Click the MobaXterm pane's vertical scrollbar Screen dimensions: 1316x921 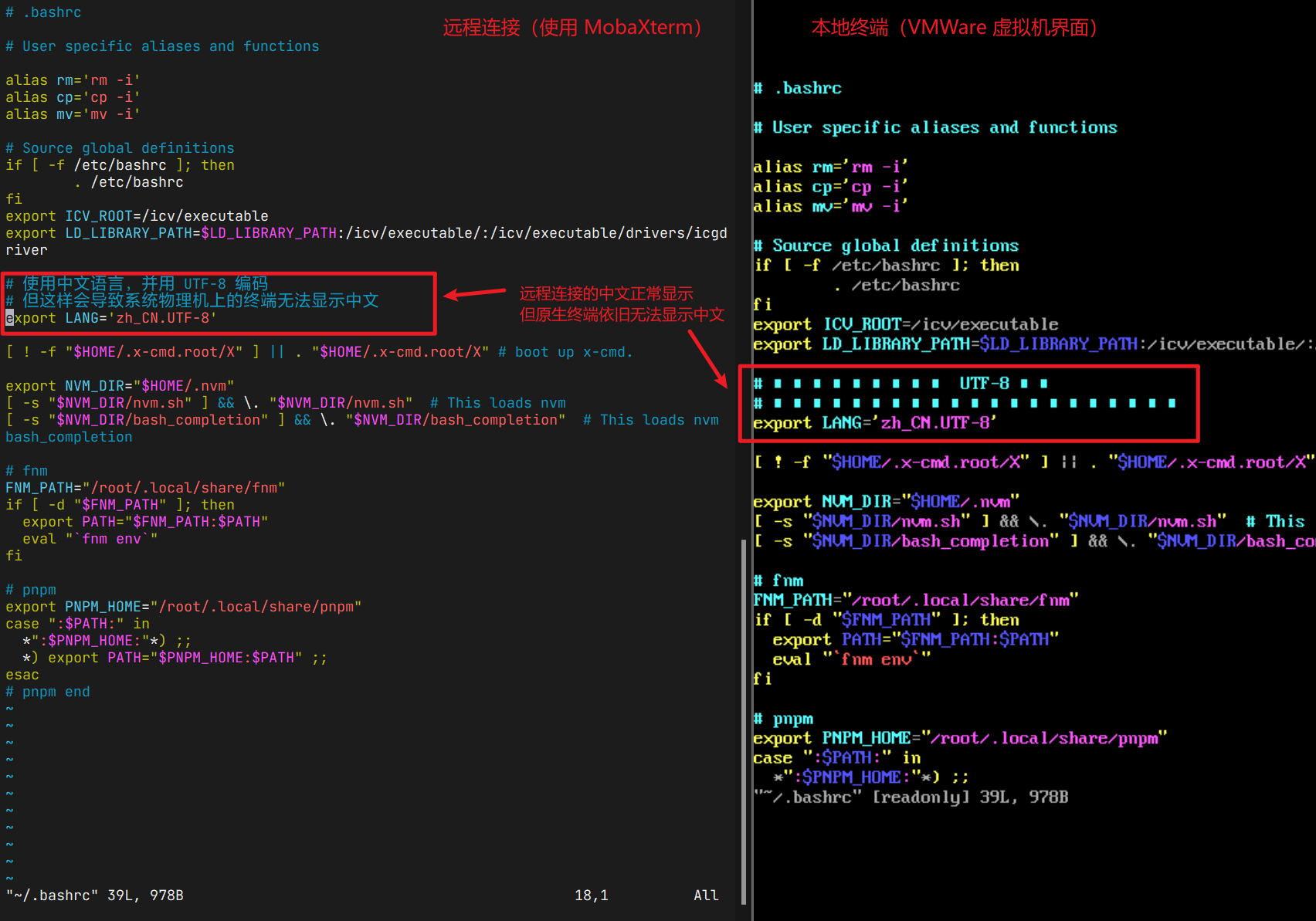pos(743,720)
